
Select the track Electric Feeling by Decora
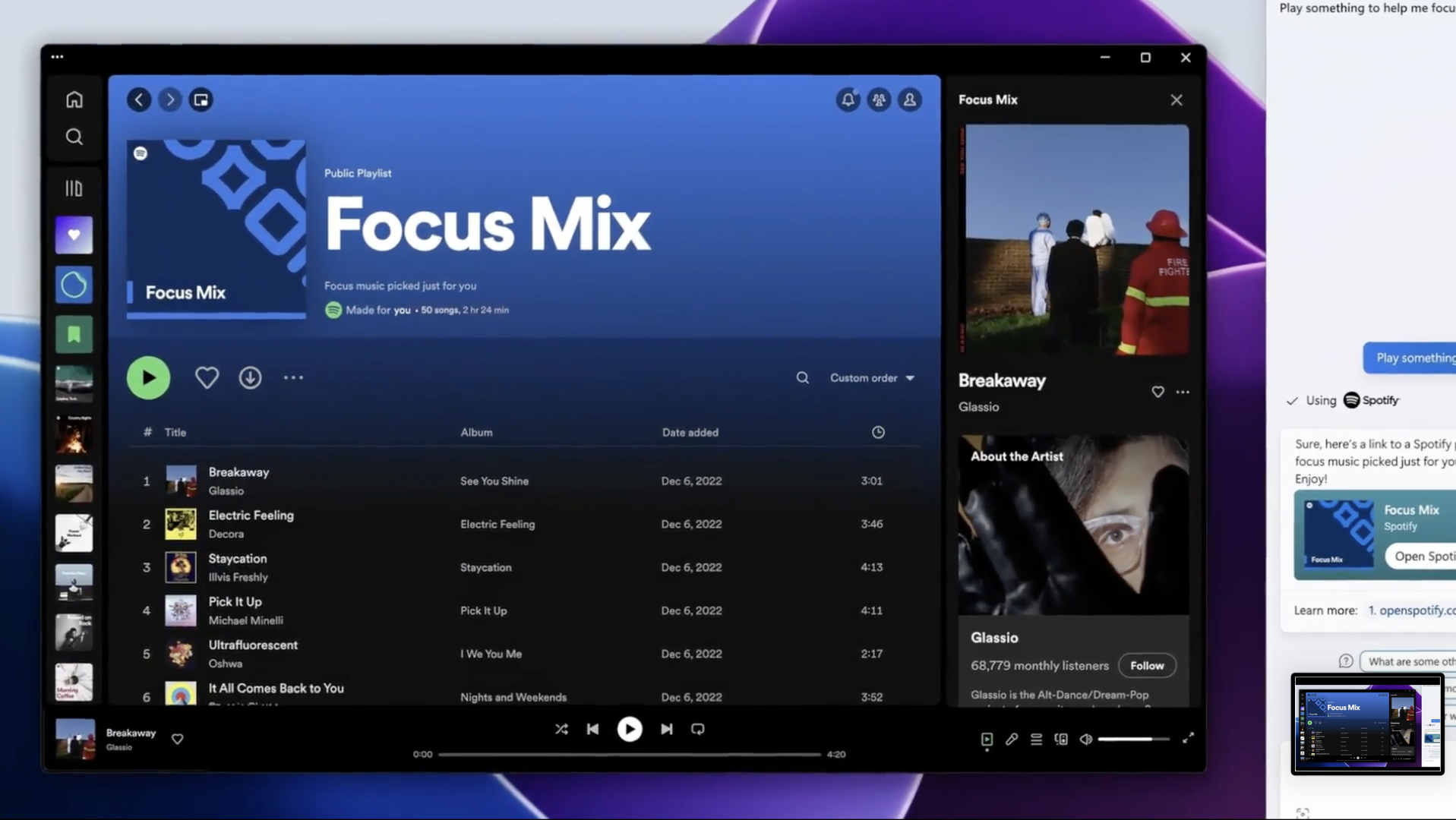click(251, 515)
